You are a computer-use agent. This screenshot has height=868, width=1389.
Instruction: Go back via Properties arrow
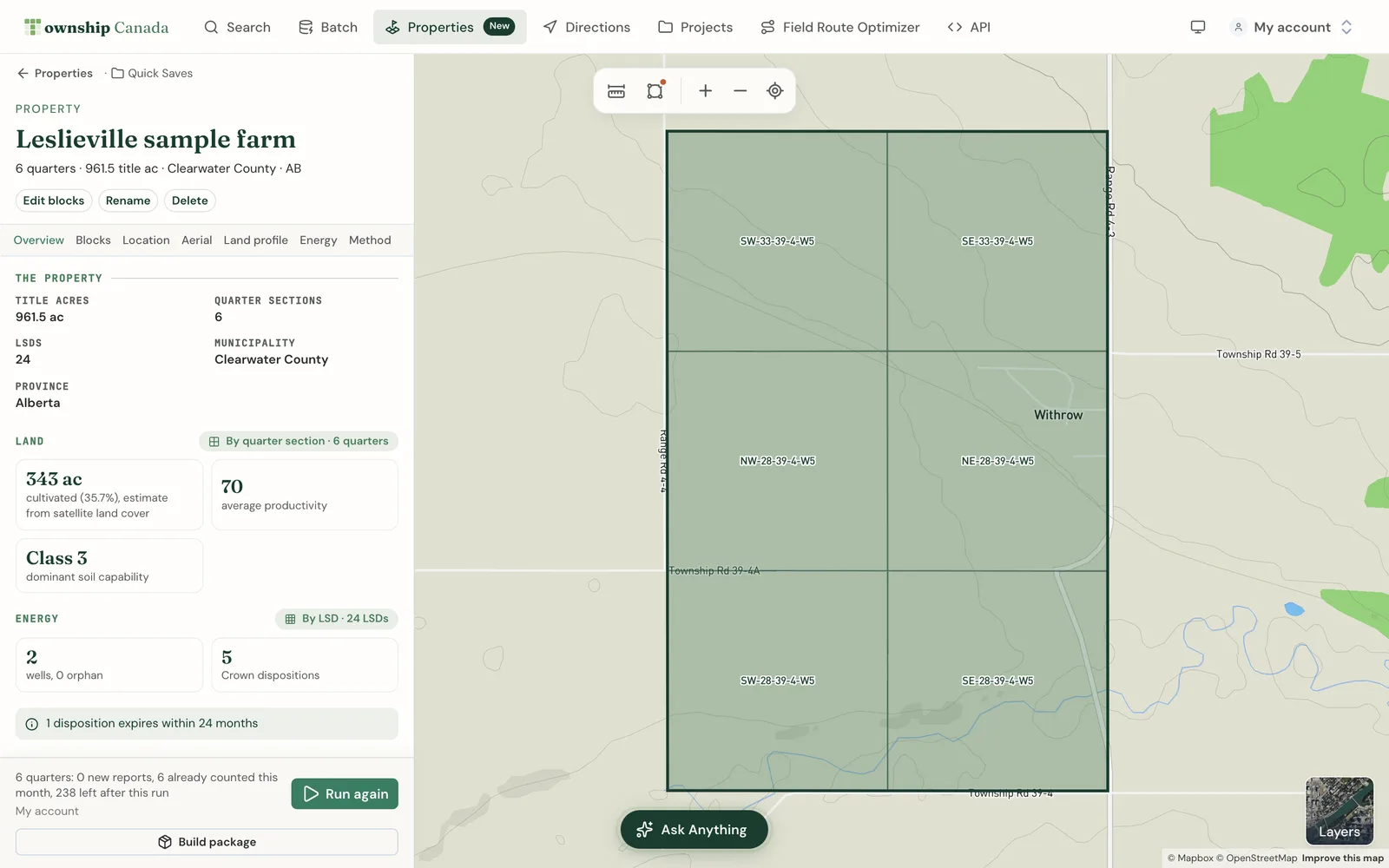(x=55, y=73)
